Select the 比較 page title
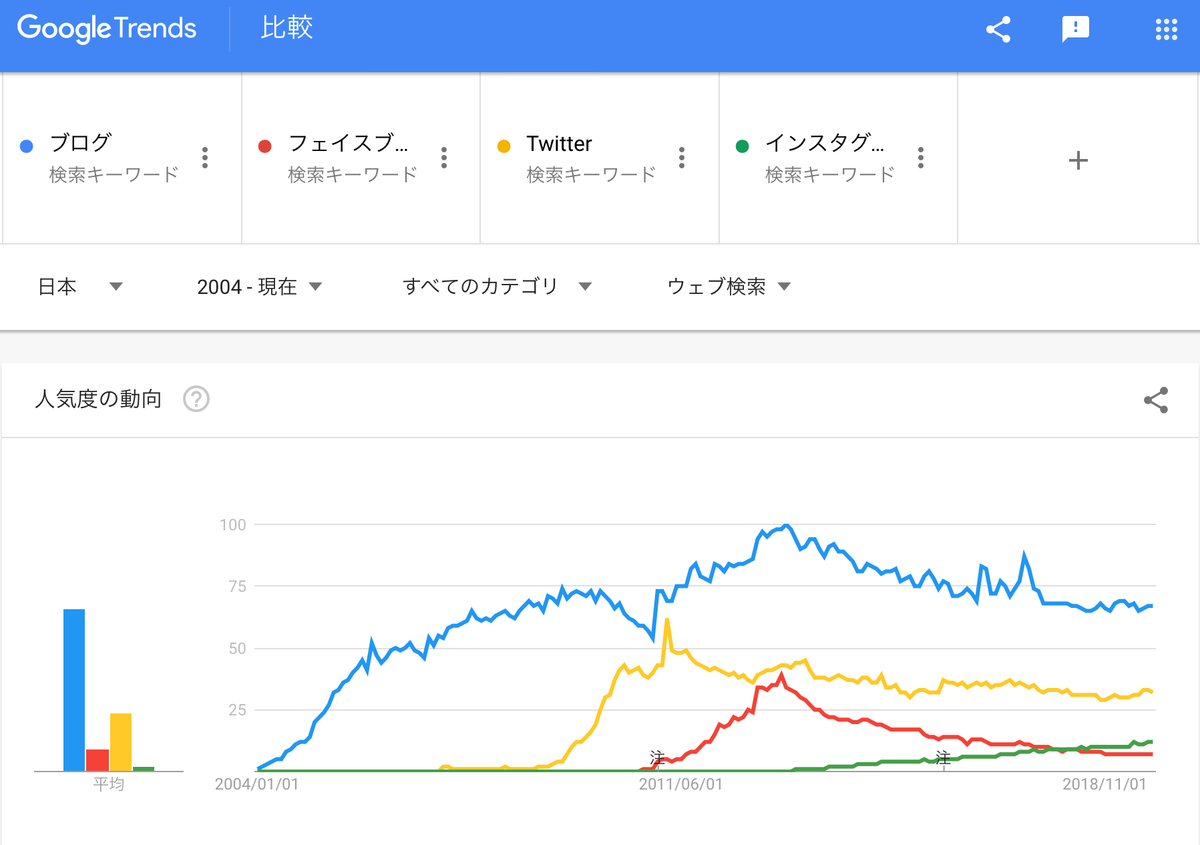 click(x=286, y=29)
